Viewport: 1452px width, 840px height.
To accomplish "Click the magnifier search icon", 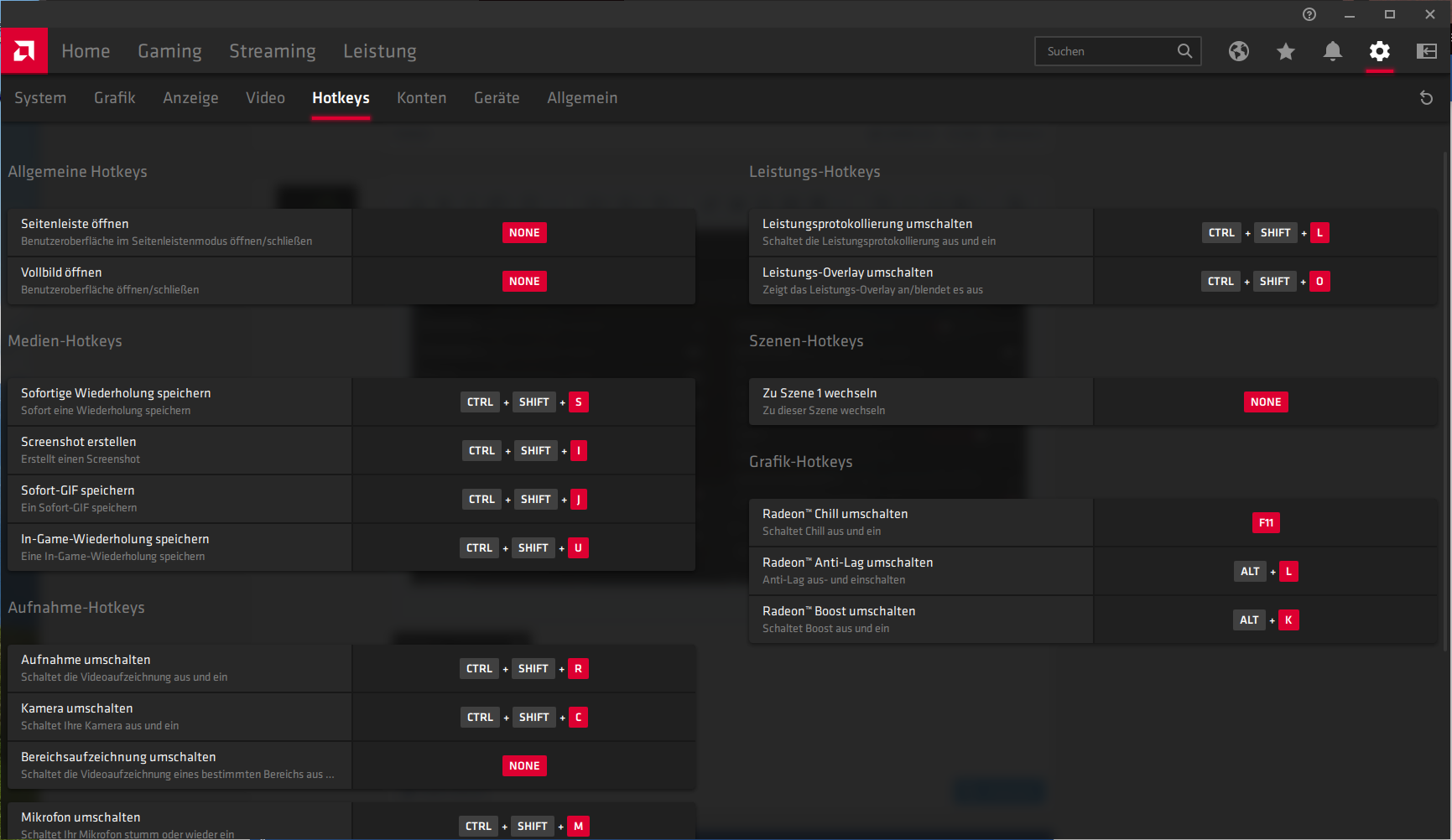I will [1184, 51].
